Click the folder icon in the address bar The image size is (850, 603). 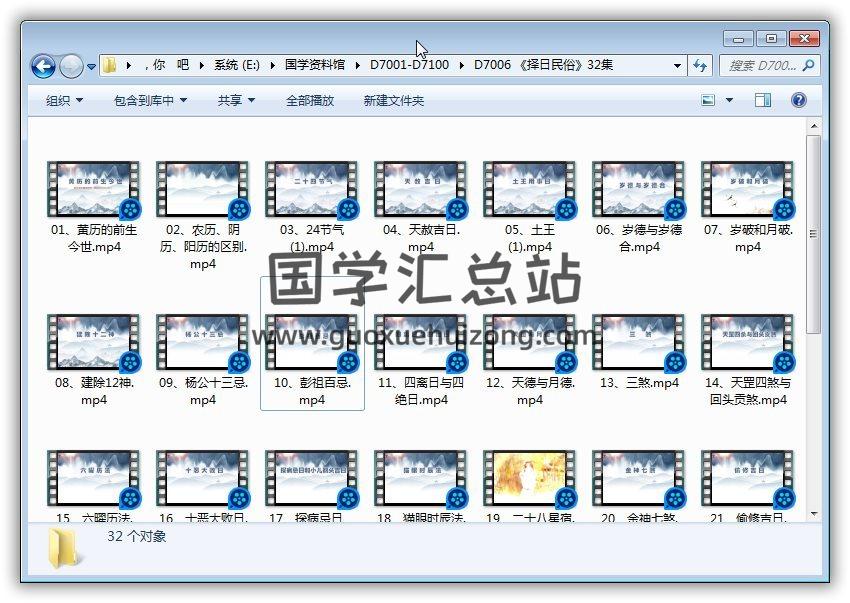(110, 65)
